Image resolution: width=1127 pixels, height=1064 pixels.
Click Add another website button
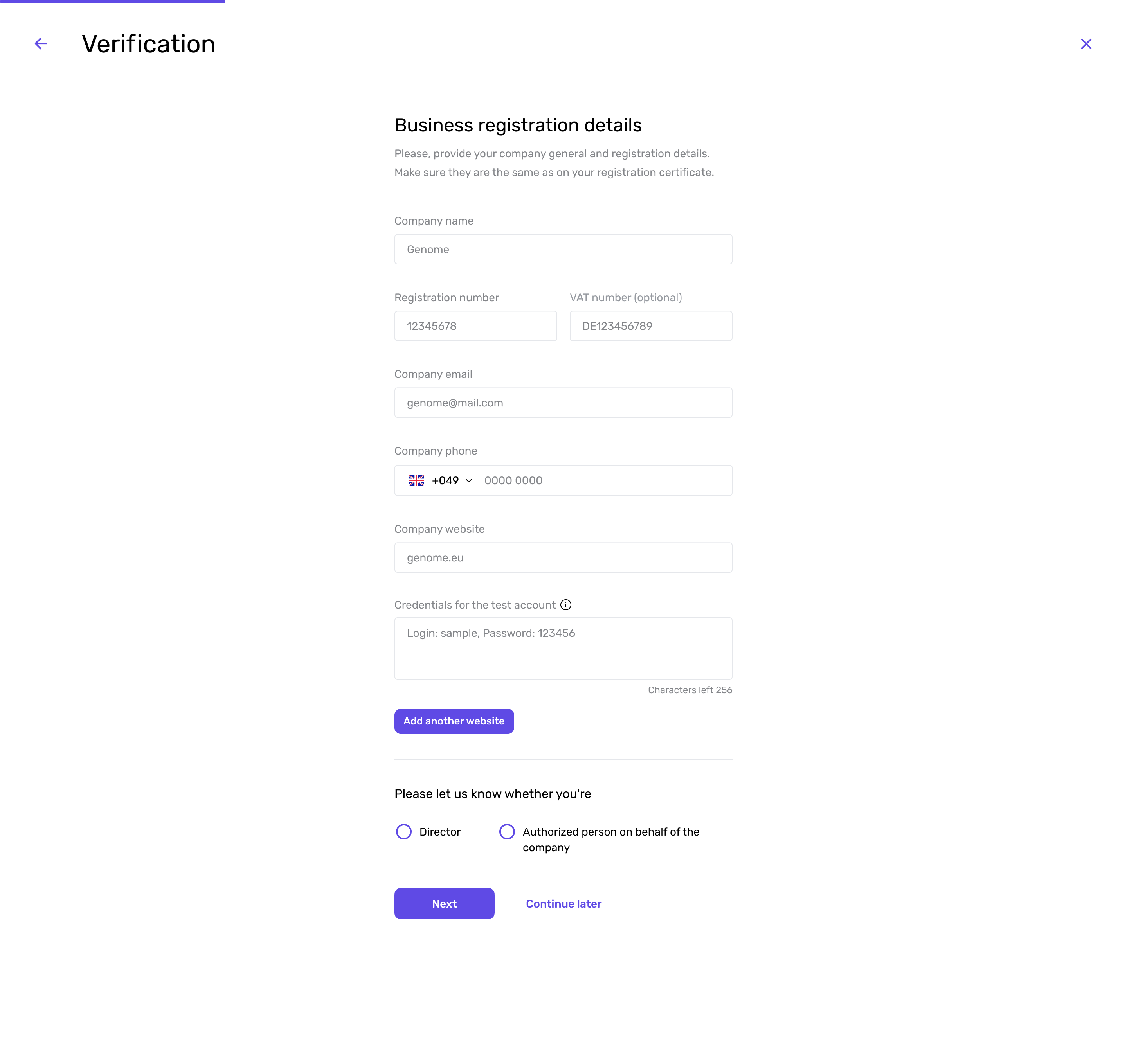pos(454,721)
